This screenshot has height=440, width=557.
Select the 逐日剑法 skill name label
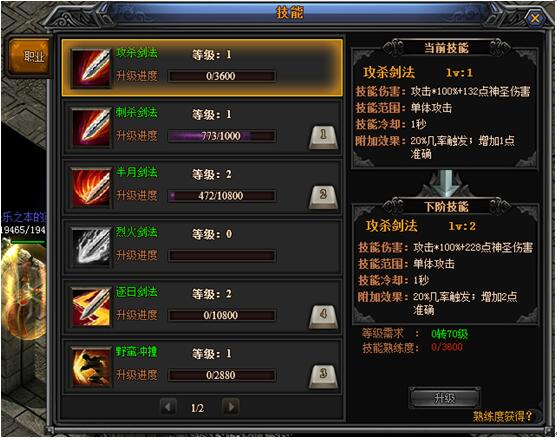(136, 292)
